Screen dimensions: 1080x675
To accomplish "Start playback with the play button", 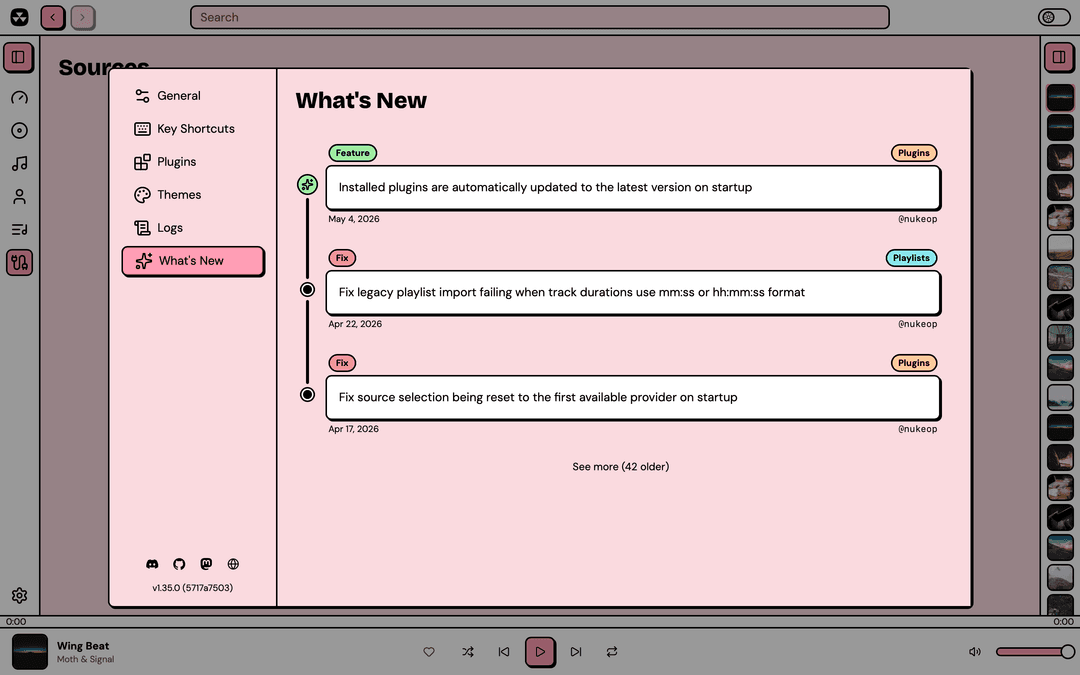I will pyautogui.click(x=540, y=652).
